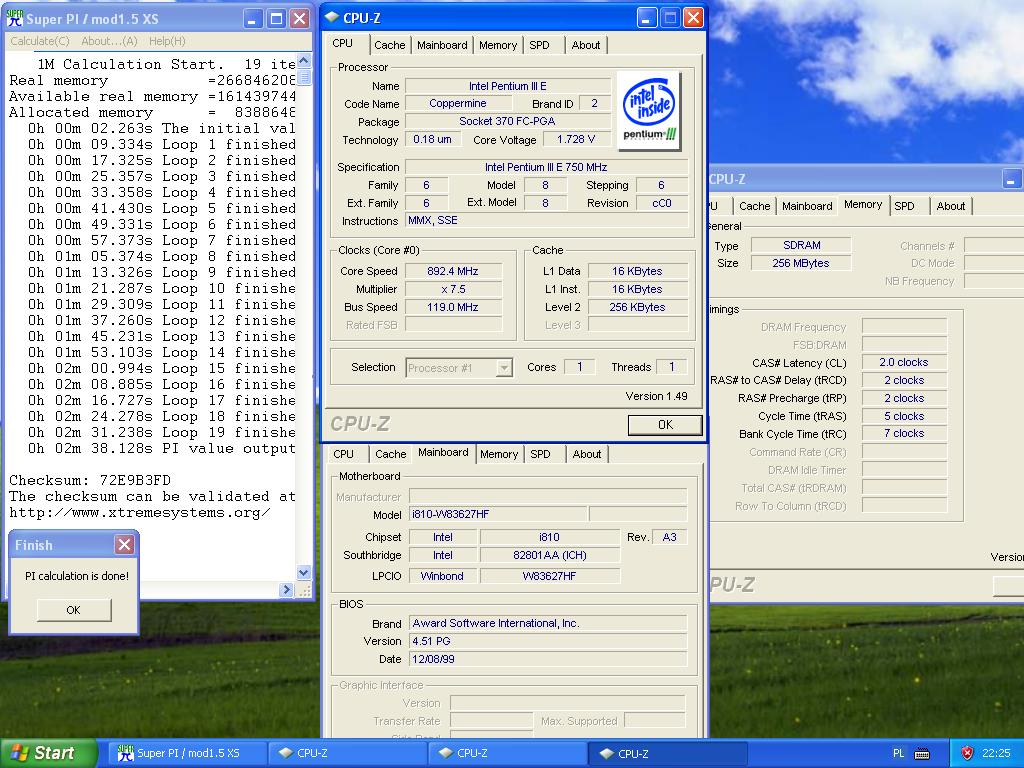Image resolution: width=1024 pixels, height=768 pixels.
Task: Click the Package field Socket 370 FC-PGA
Action: click(507, 121)
